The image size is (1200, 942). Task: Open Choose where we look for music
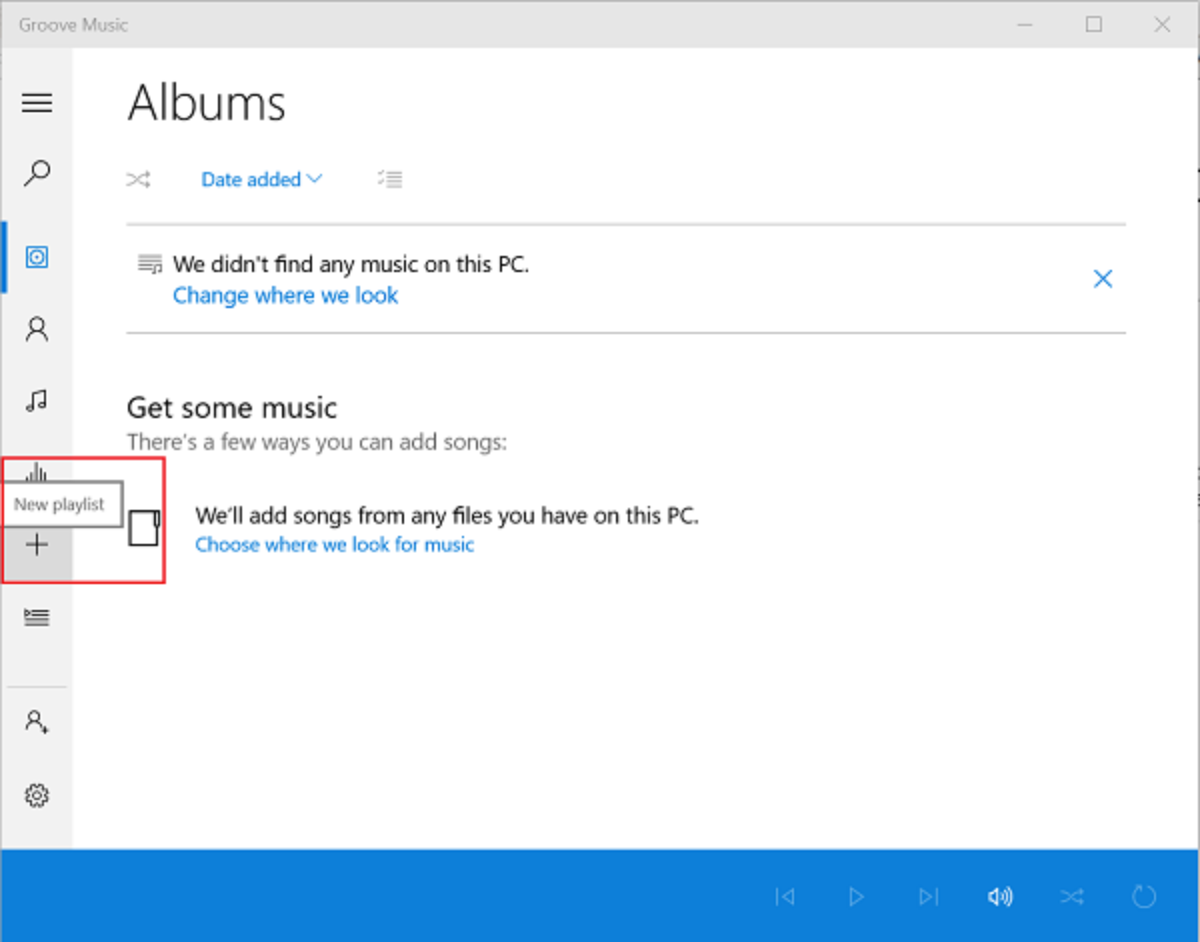[x=335, y=545]
